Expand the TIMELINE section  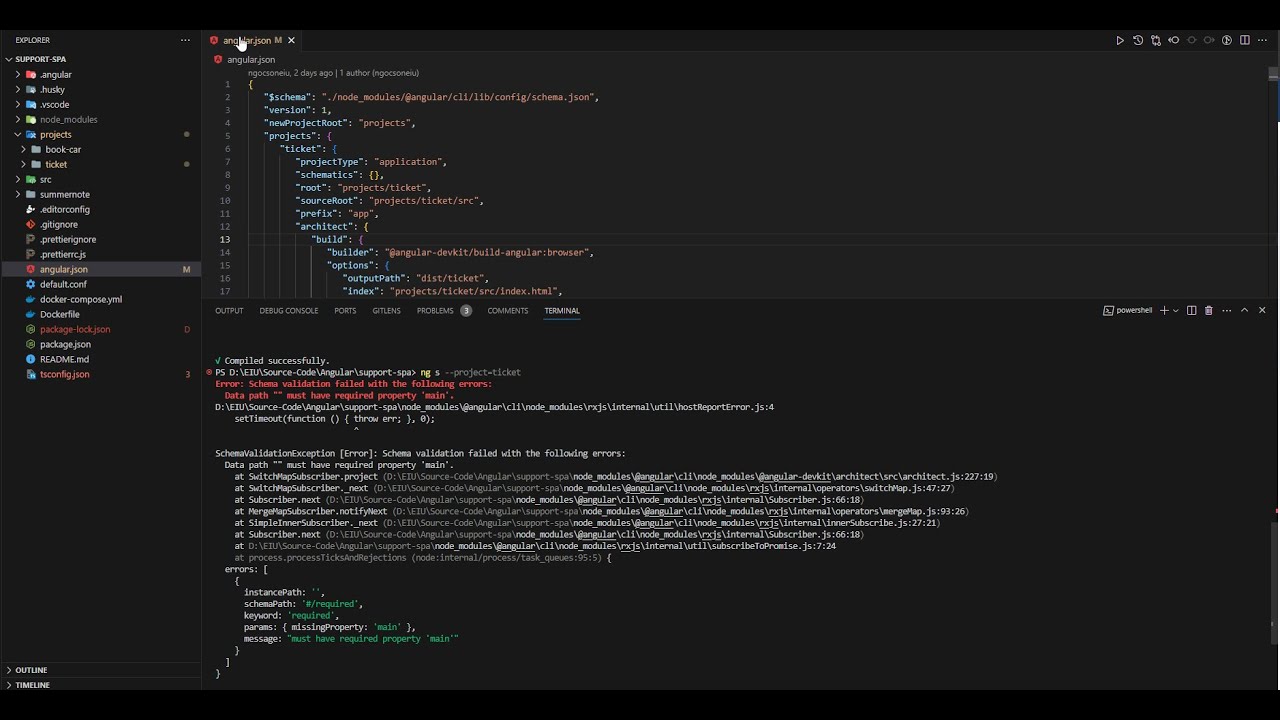(101, 685)
